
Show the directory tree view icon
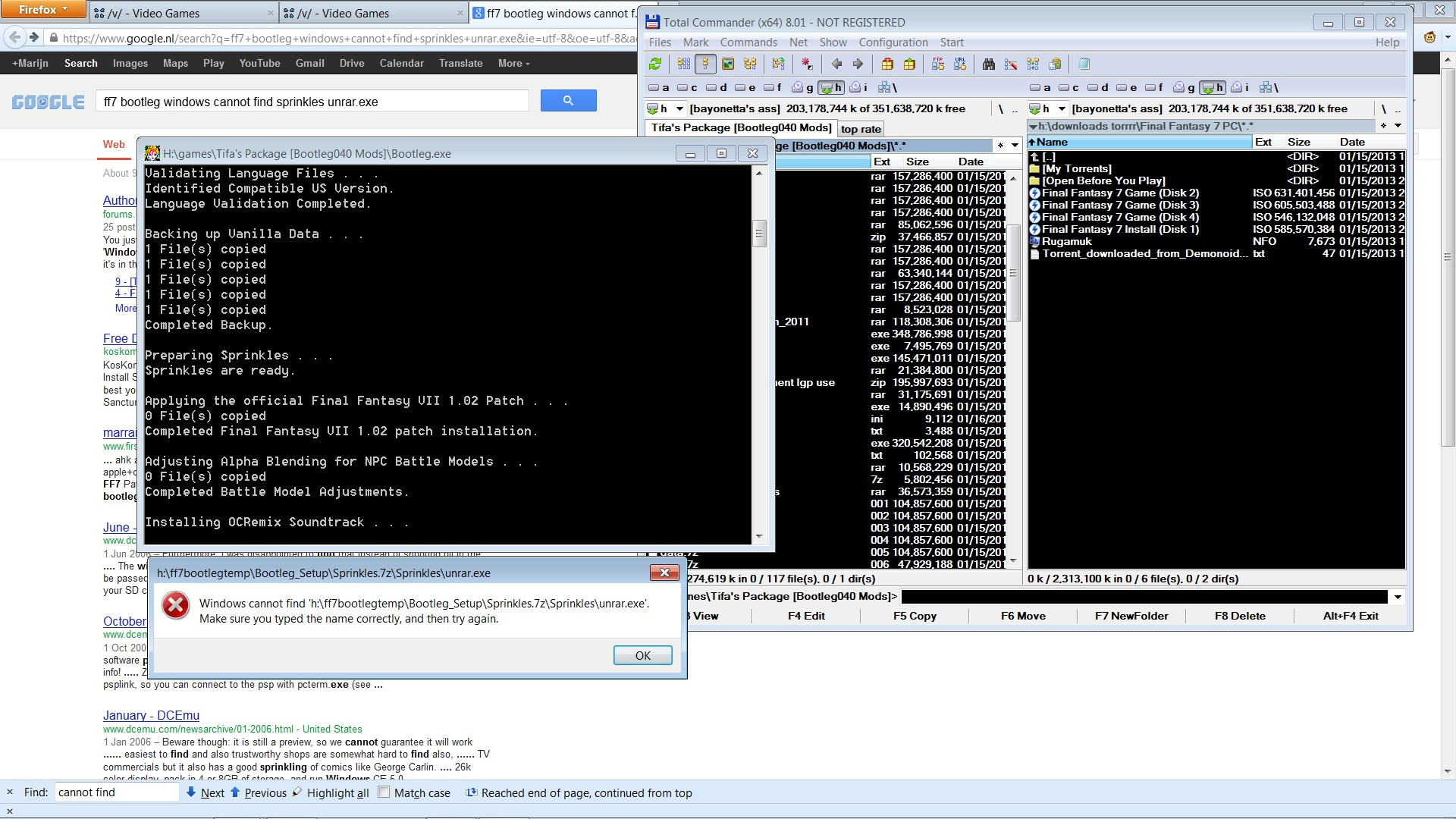click(750, 64)
